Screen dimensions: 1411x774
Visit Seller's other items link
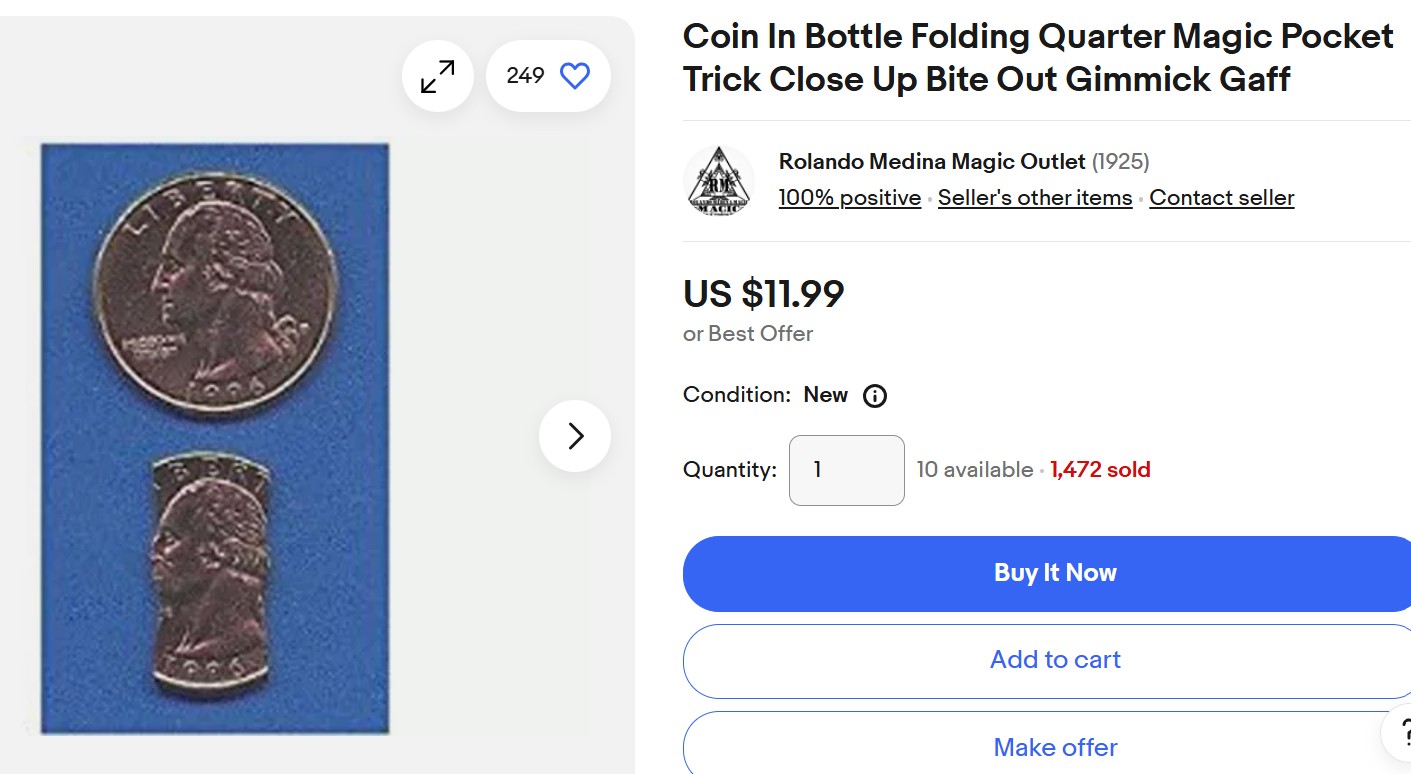(x=1034, y=198)
